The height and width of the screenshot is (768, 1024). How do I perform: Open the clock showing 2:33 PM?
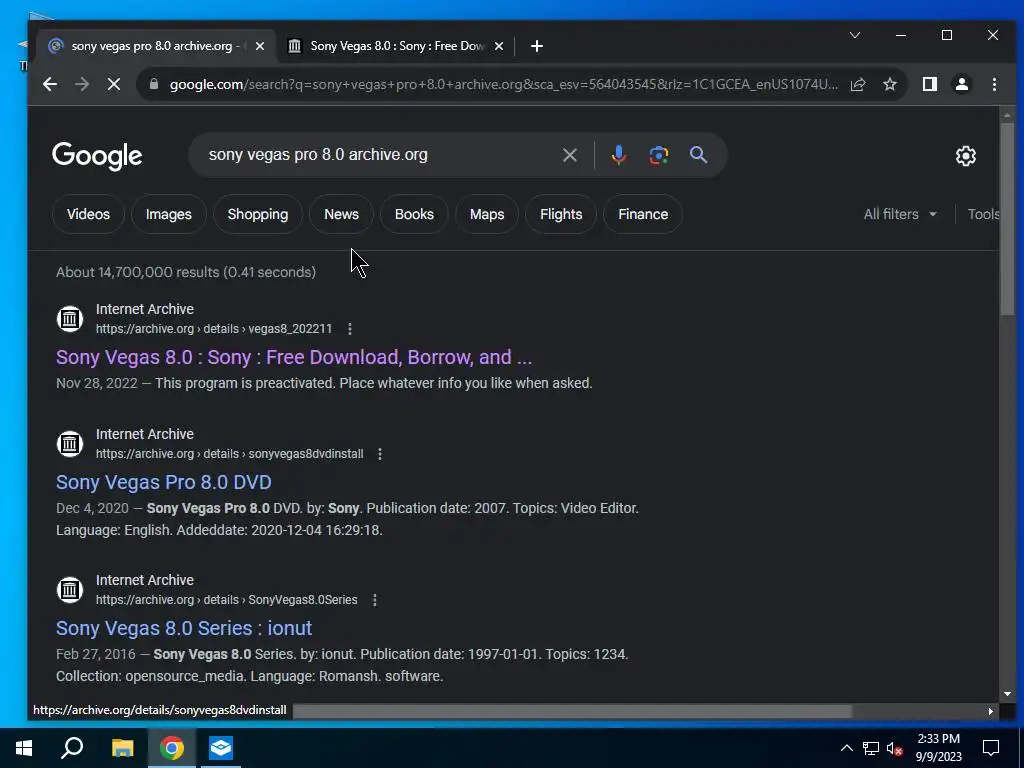pos(938,748)
